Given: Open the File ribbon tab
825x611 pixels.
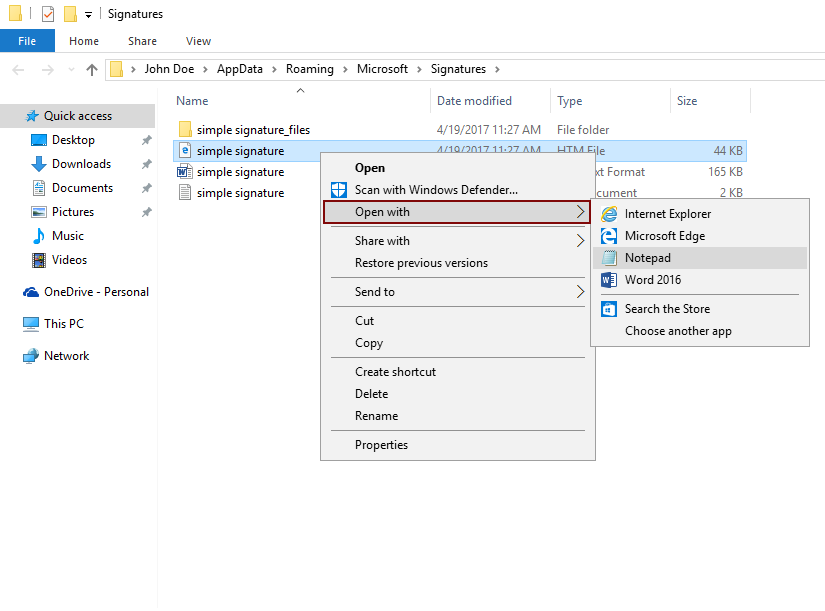Looking at the screenshot, I should pyautogui.click(x=27, y=41).
